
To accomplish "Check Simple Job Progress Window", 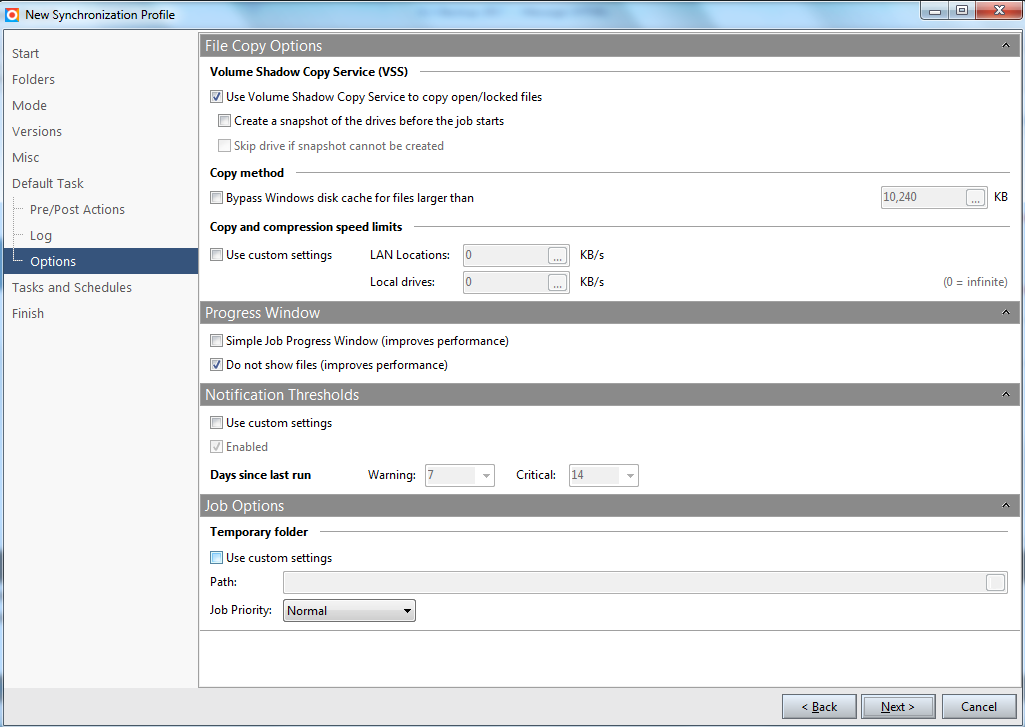I will coord(216,341).
